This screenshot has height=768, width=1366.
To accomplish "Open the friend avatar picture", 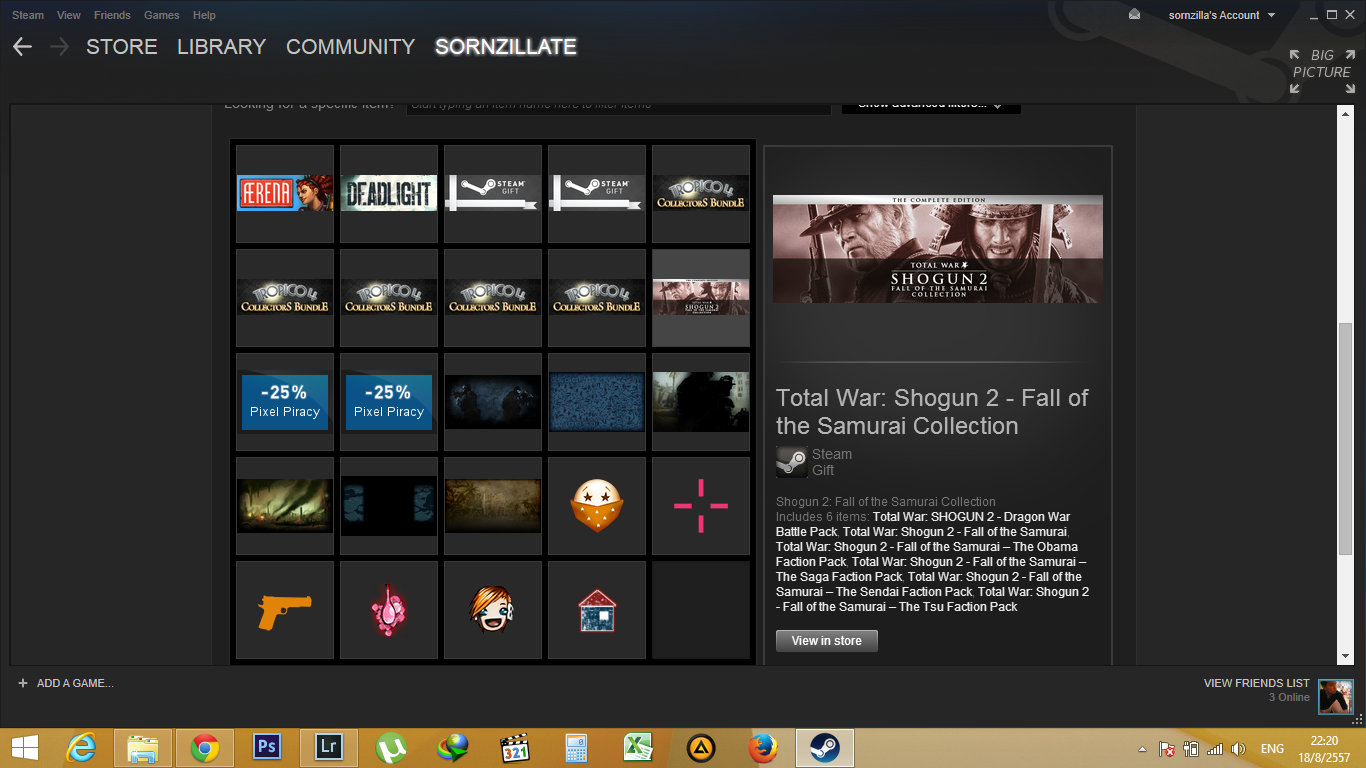I will coord(1336,696).
